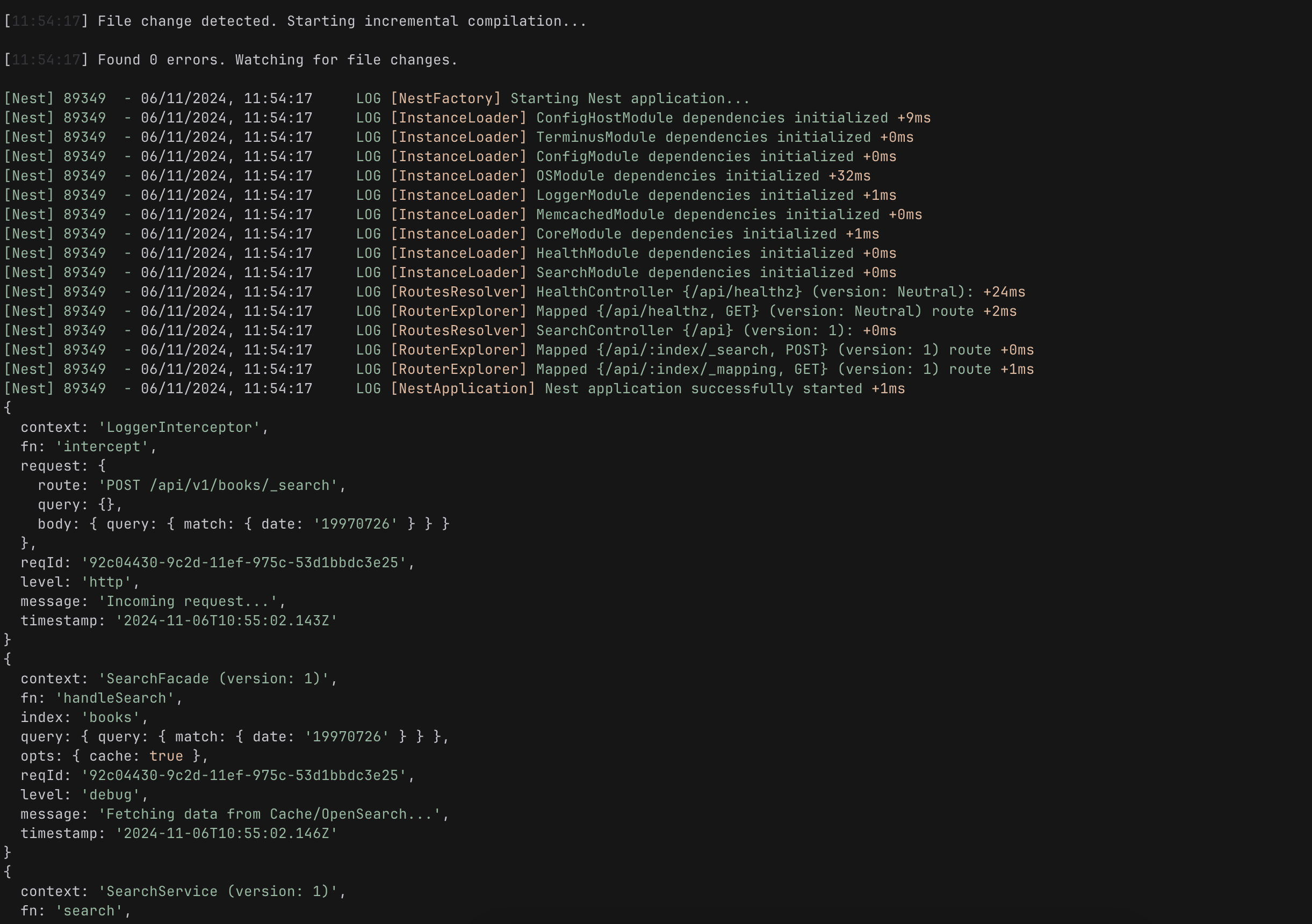The image size is (1312, 924).
Task: Click the CoreModule dependencies initialized line
Action: coord(441,234)
